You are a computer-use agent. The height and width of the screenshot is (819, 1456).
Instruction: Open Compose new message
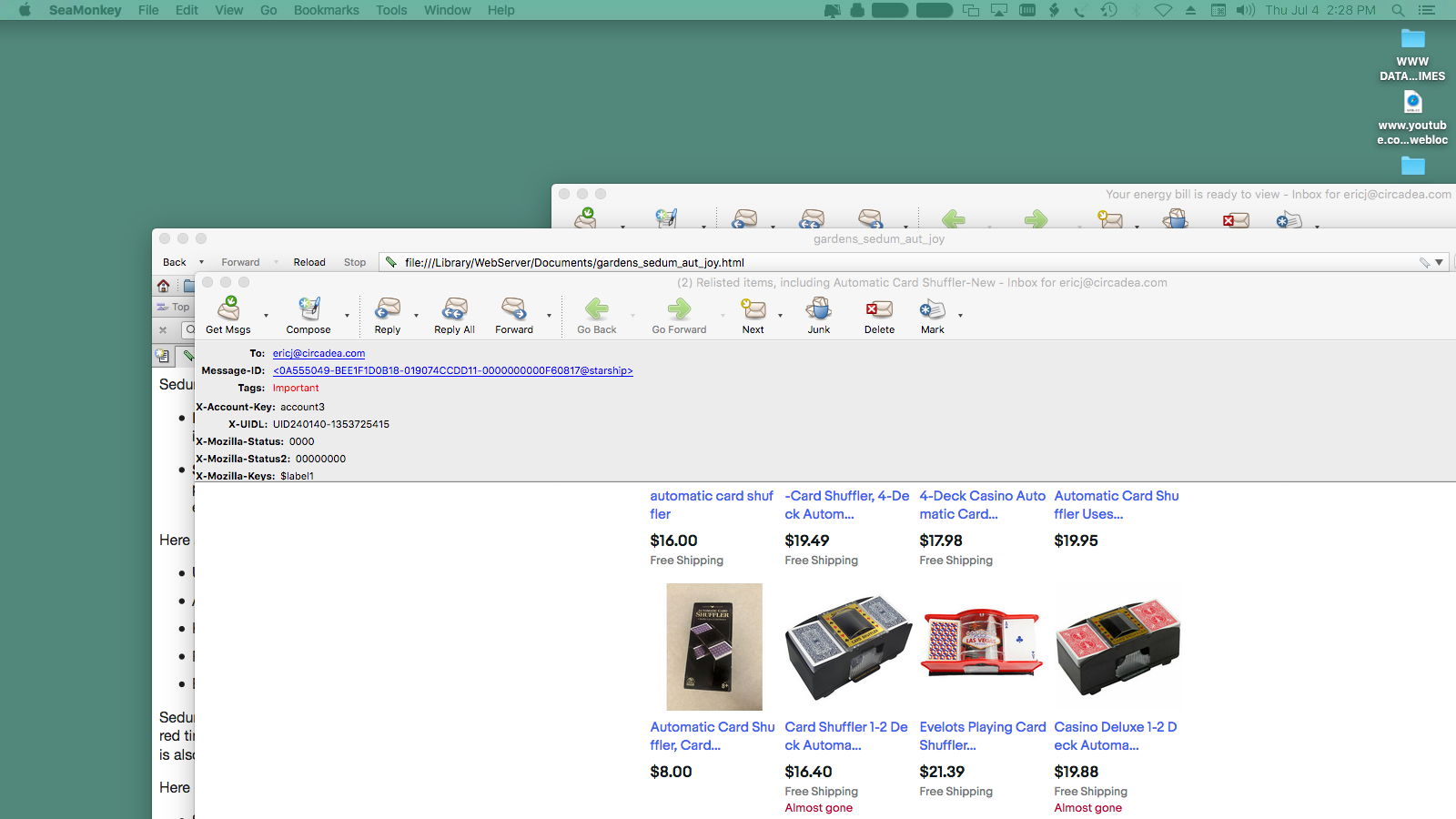click(x=308, y=310)
